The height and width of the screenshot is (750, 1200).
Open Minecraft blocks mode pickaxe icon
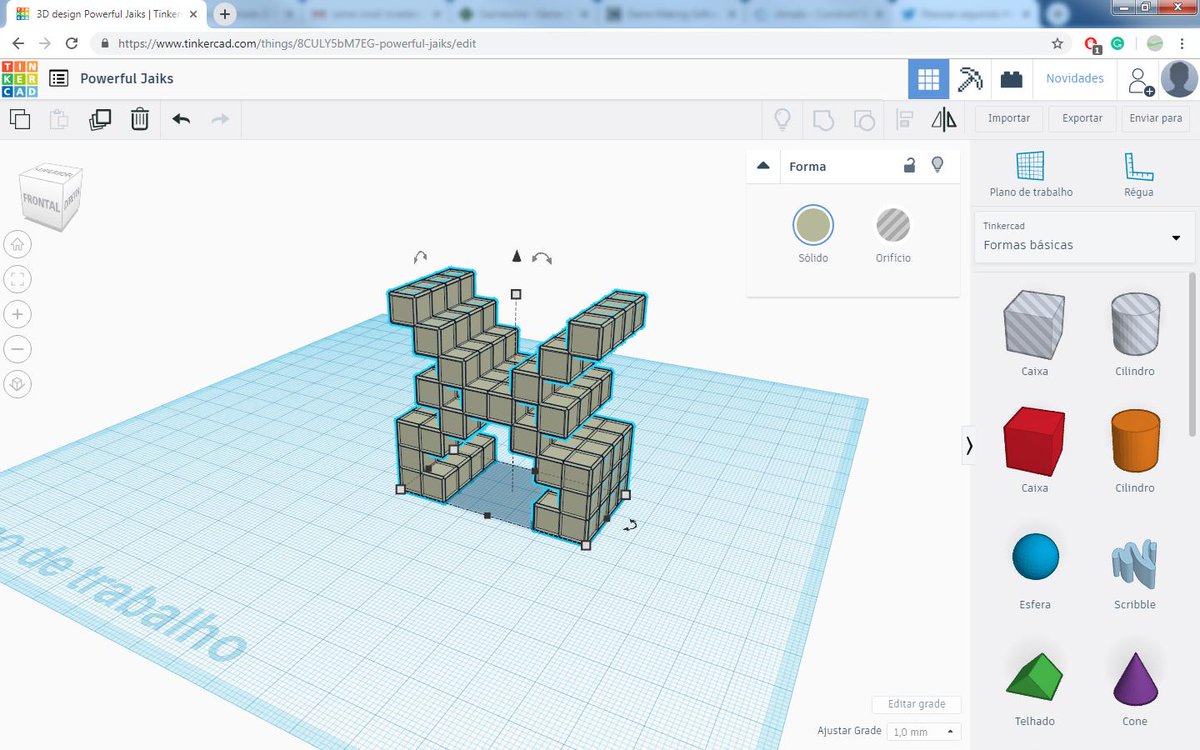coord(970,79)
